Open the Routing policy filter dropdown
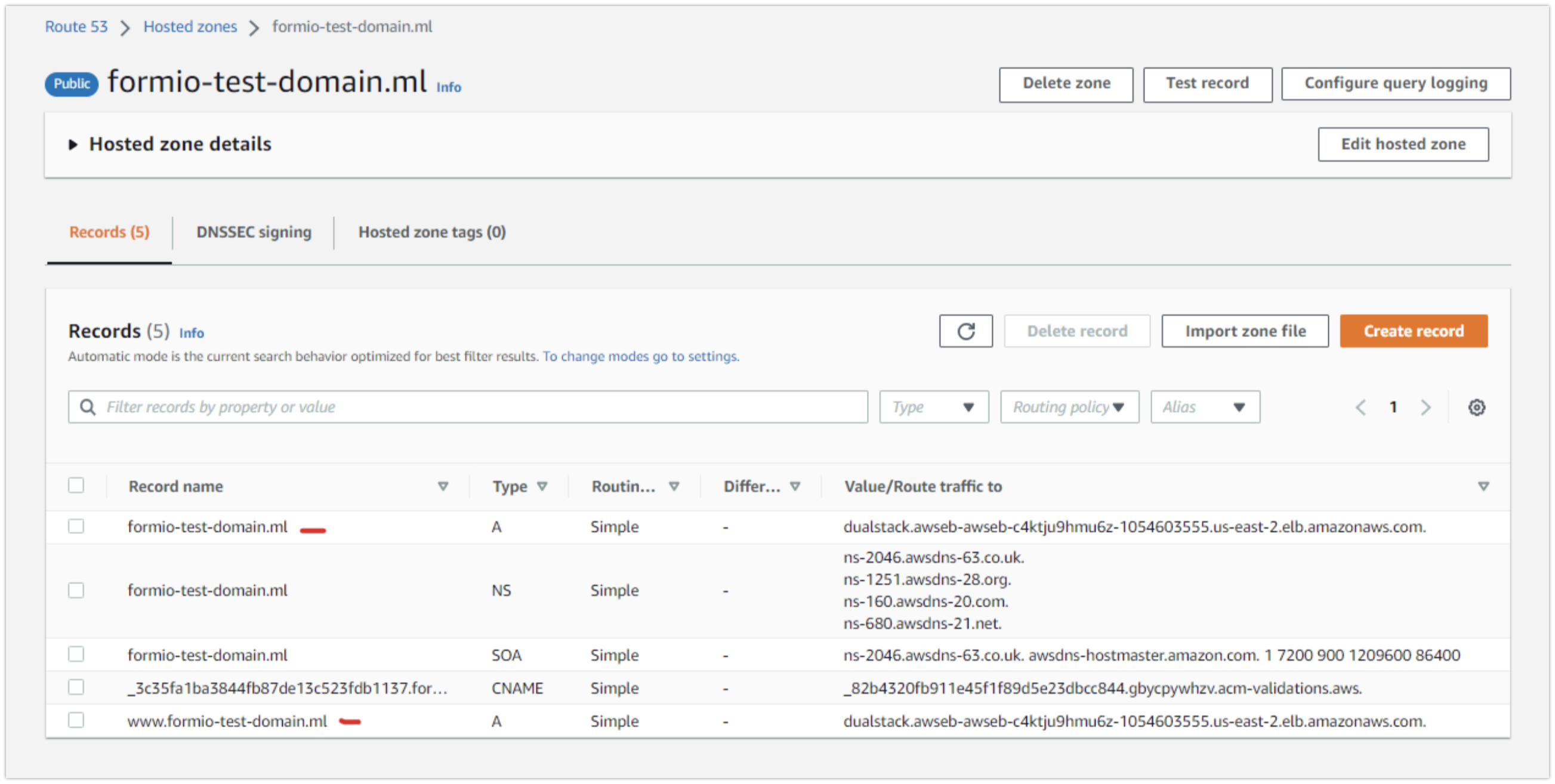 point(1069,408)
